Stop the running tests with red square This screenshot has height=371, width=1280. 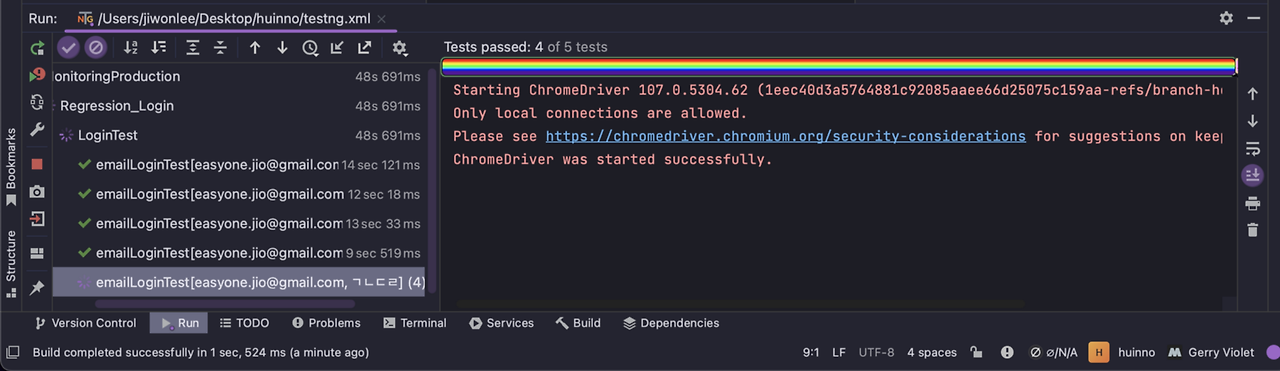[x=37, y=163]
